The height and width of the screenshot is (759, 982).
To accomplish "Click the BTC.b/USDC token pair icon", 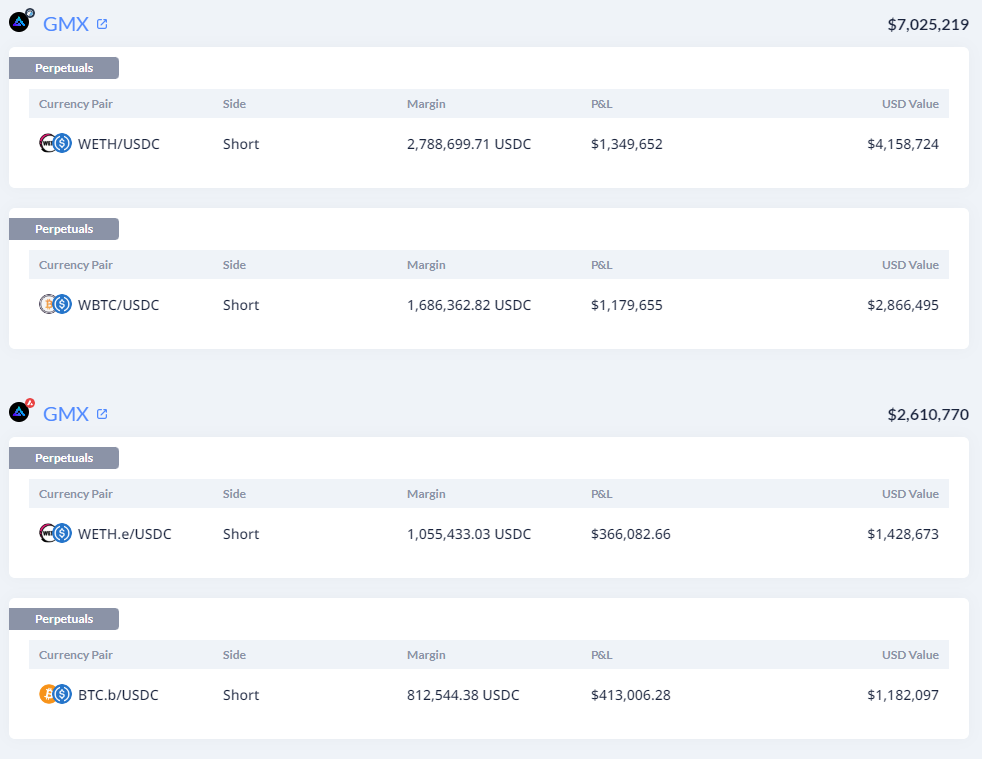I will click(x=55, y=694).
